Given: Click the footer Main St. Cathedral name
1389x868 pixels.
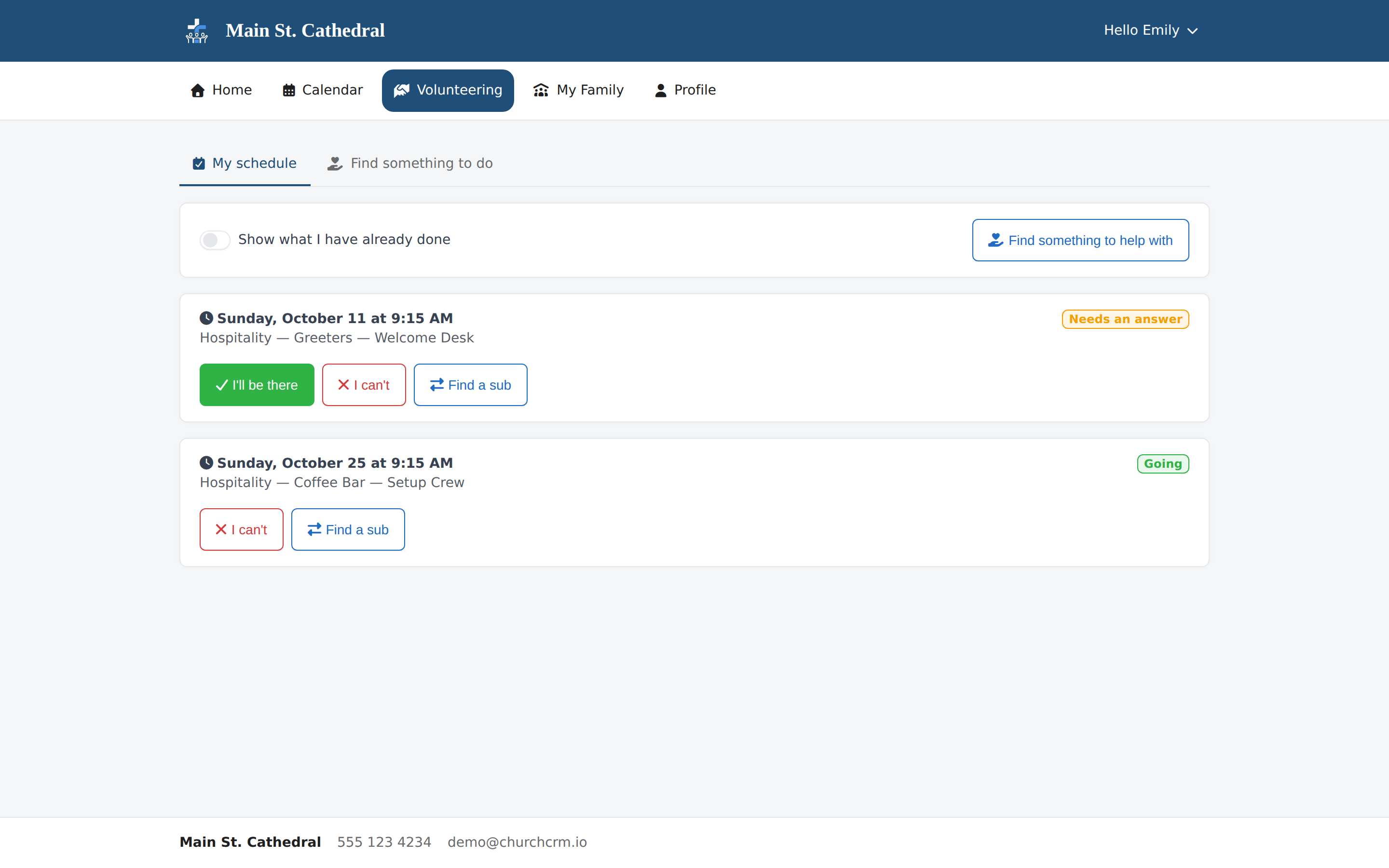Looking at the screenshot, I should click(x=250, y=842).
